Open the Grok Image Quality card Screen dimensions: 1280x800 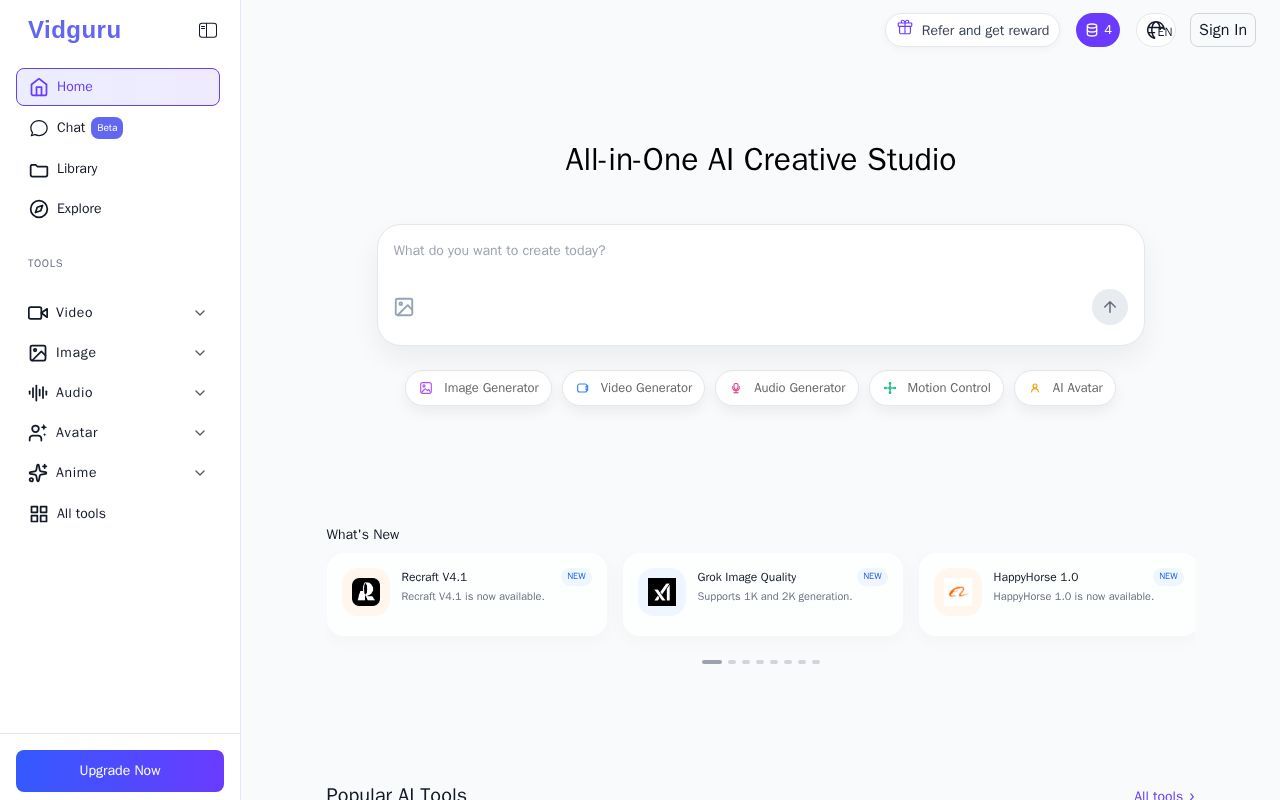tap(763, 595)
